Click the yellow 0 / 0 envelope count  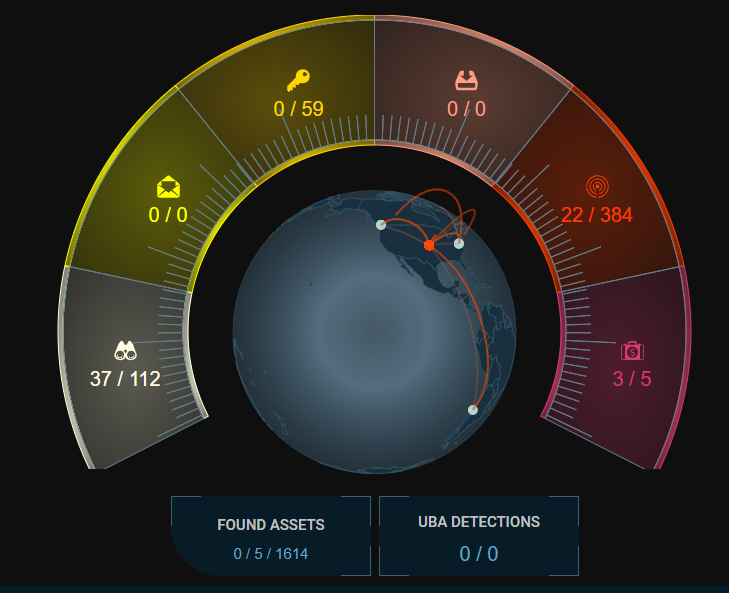coord(168,215)
